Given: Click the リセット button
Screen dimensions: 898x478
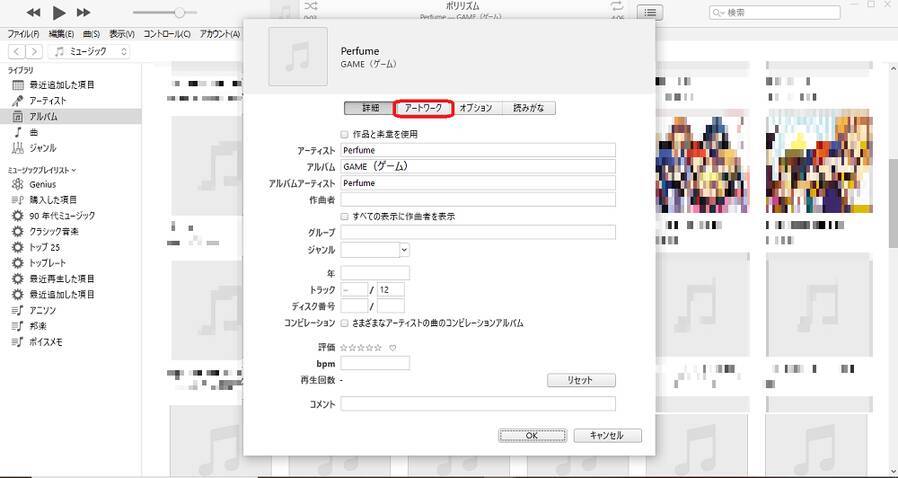Looking at the screenshot, I should (x=581, y=380).
